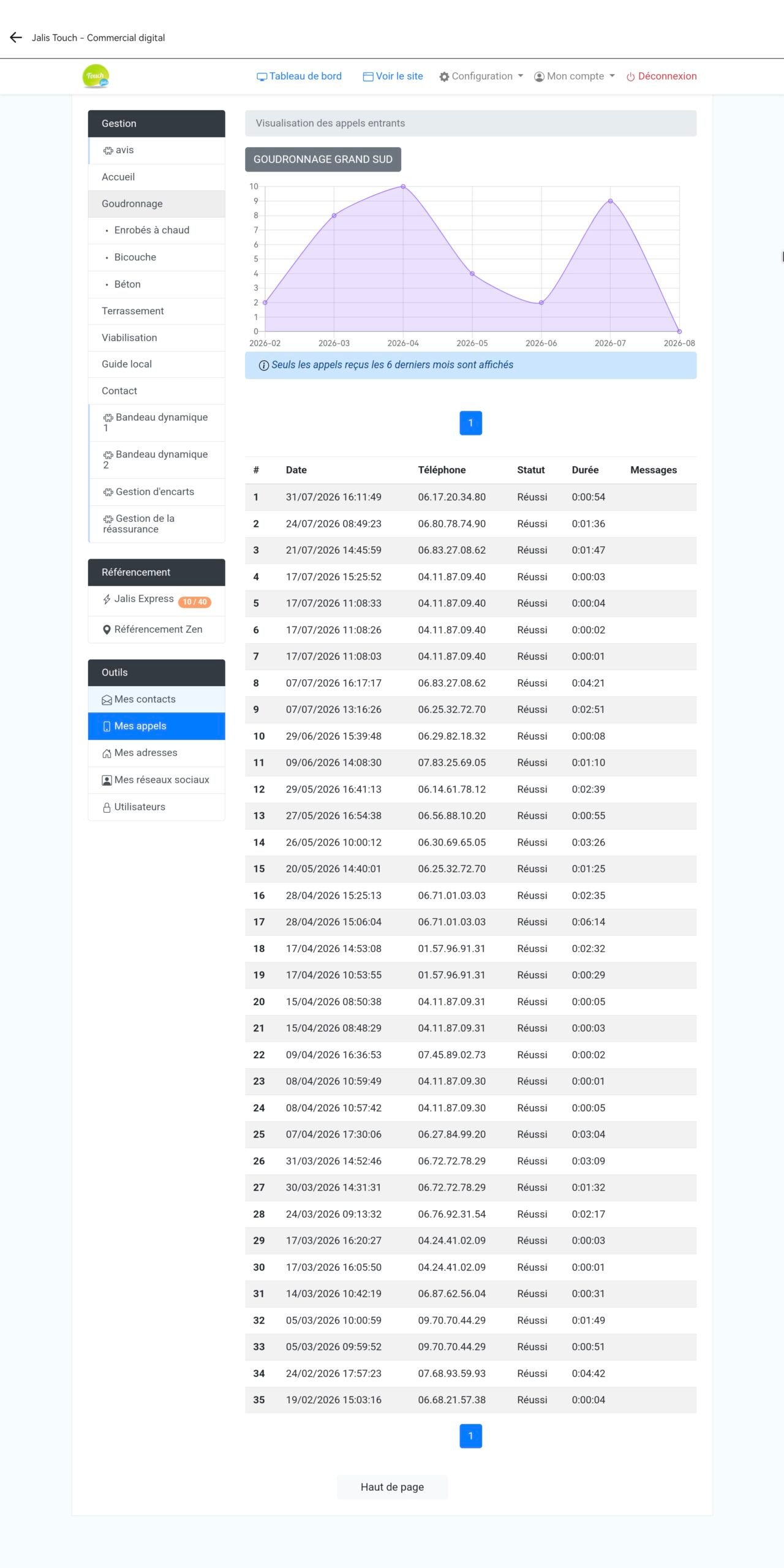Open Enrobés à chaud subpage
Image resolution: width=784 pixels, height=1568 pixels.
coord(157,230)
